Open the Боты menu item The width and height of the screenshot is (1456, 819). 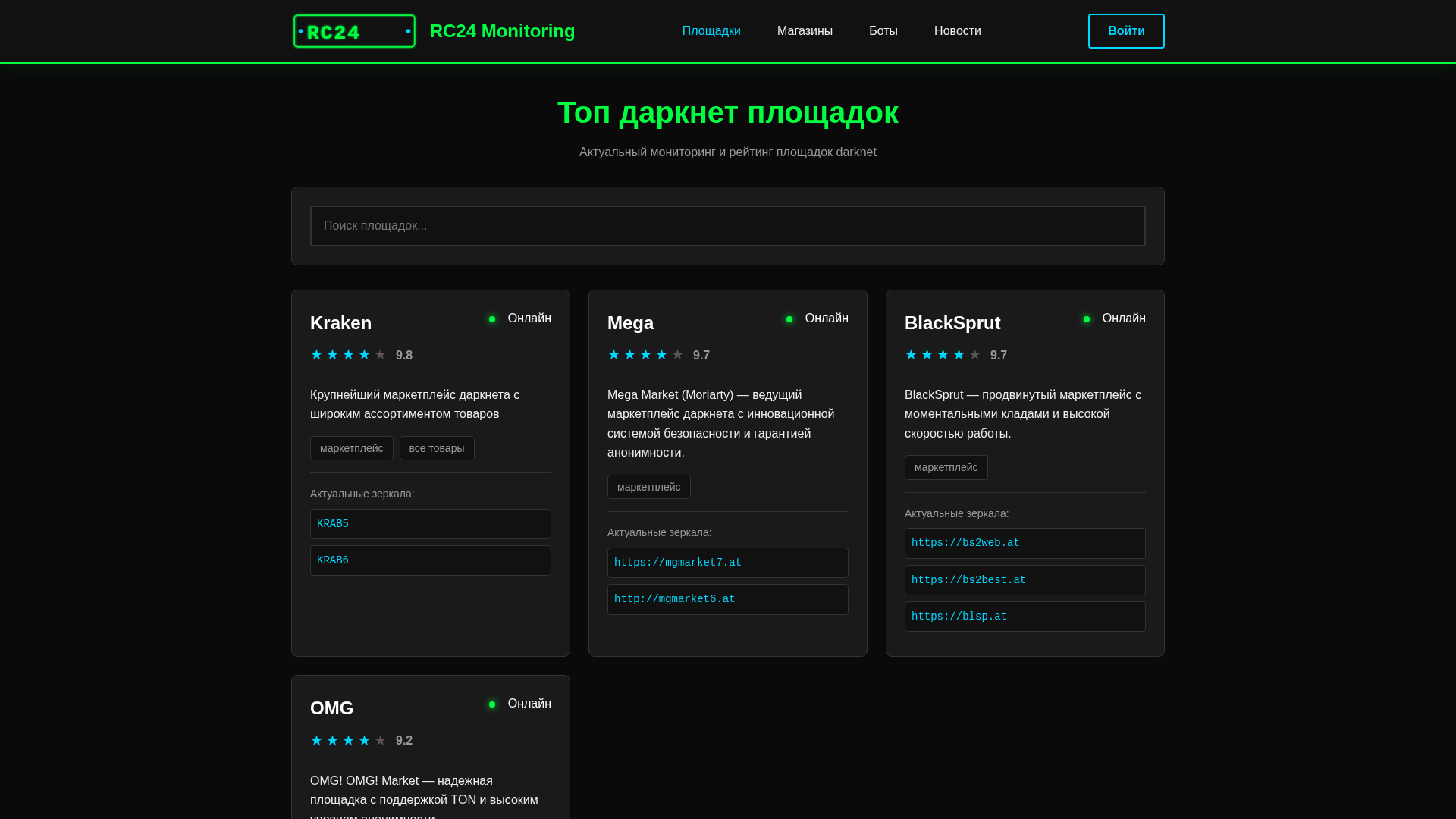(x=883, y=31)
